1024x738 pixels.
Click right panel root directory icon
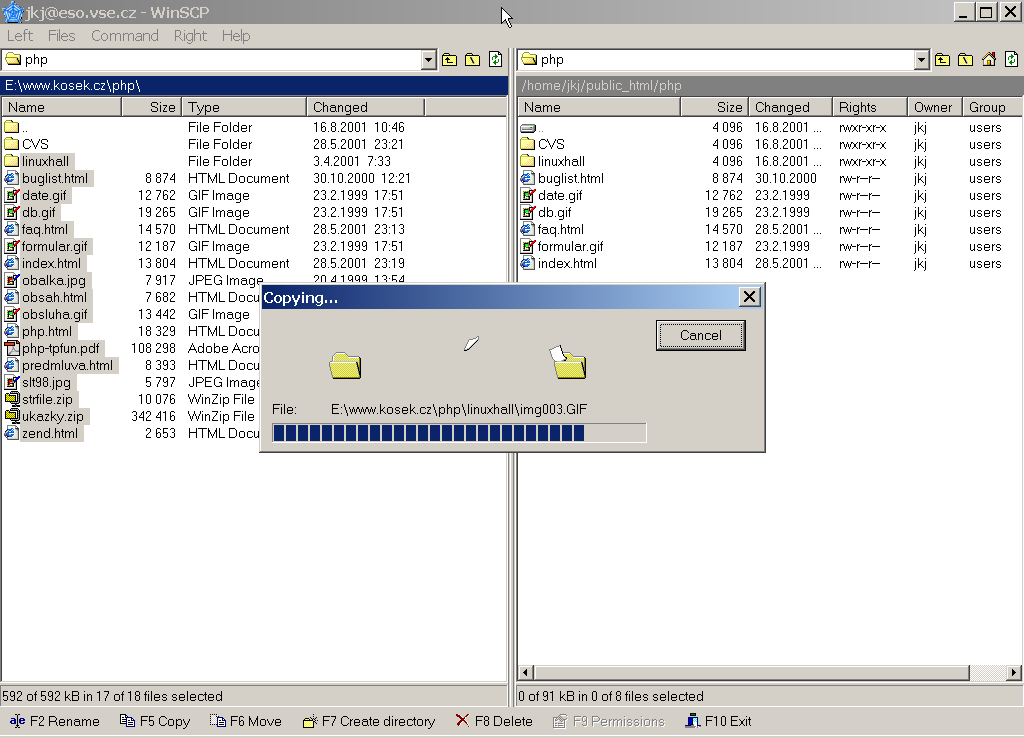click(x=965, y=60)
